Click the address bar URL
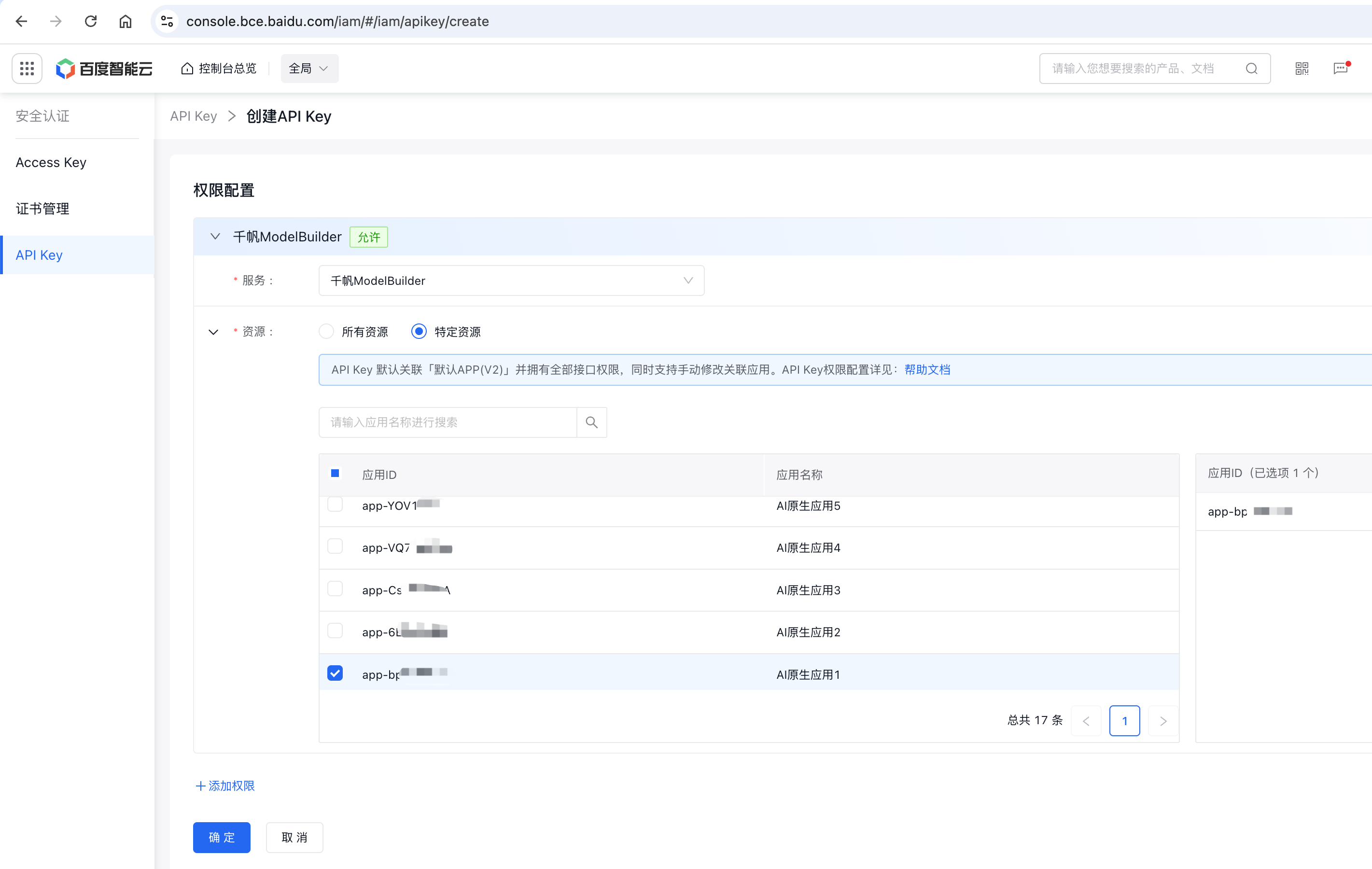 point(337,21)
